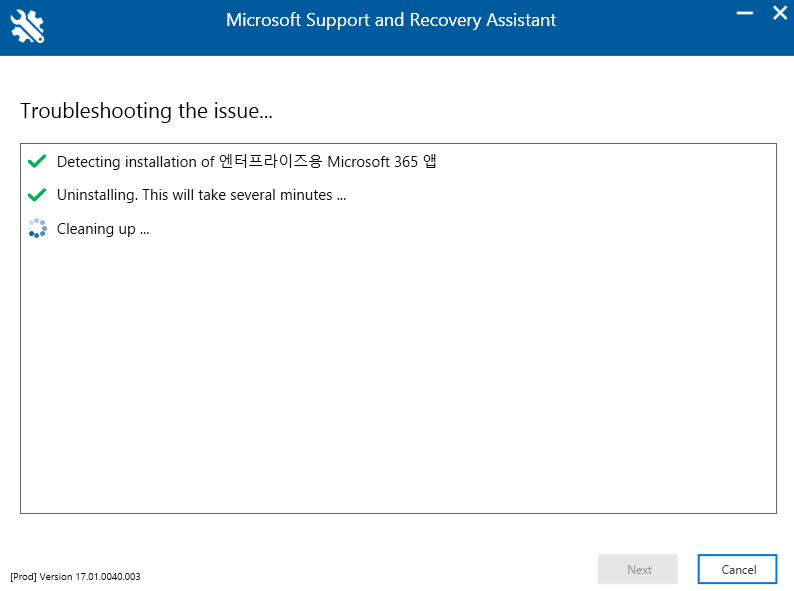Screen dimensions: 794x591
Task: Cancel the troubleshooting process
Action: [x=737, y=569]
